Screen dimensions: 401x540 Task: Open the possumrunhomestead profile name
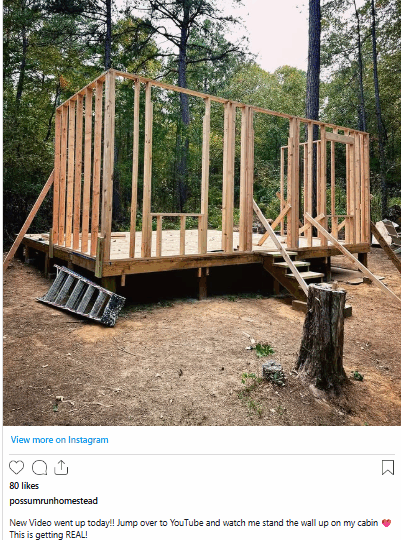(53, 500)
